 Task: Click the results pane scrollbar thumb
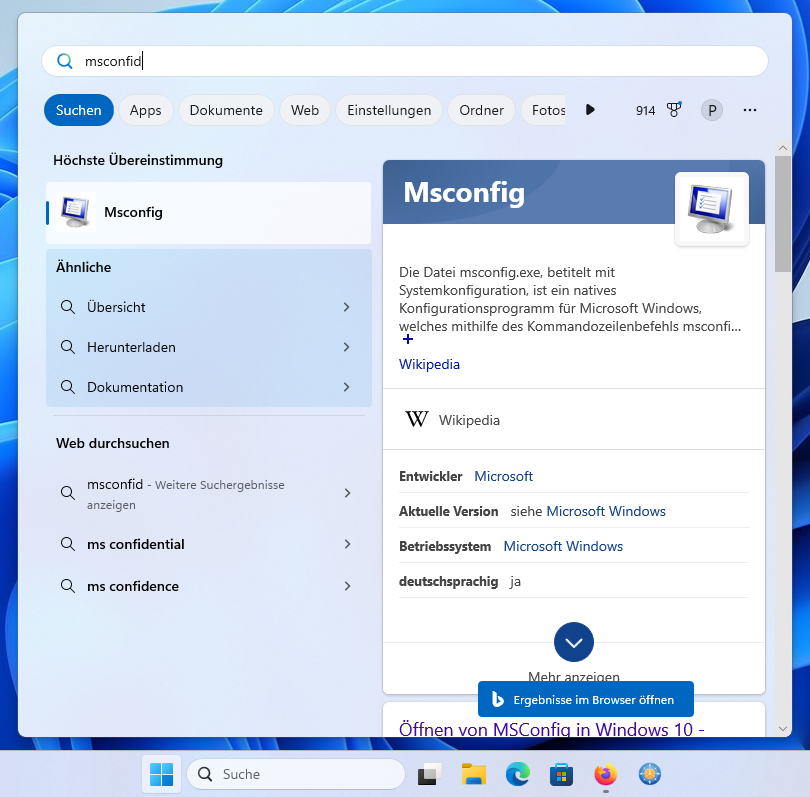(783, 213)
